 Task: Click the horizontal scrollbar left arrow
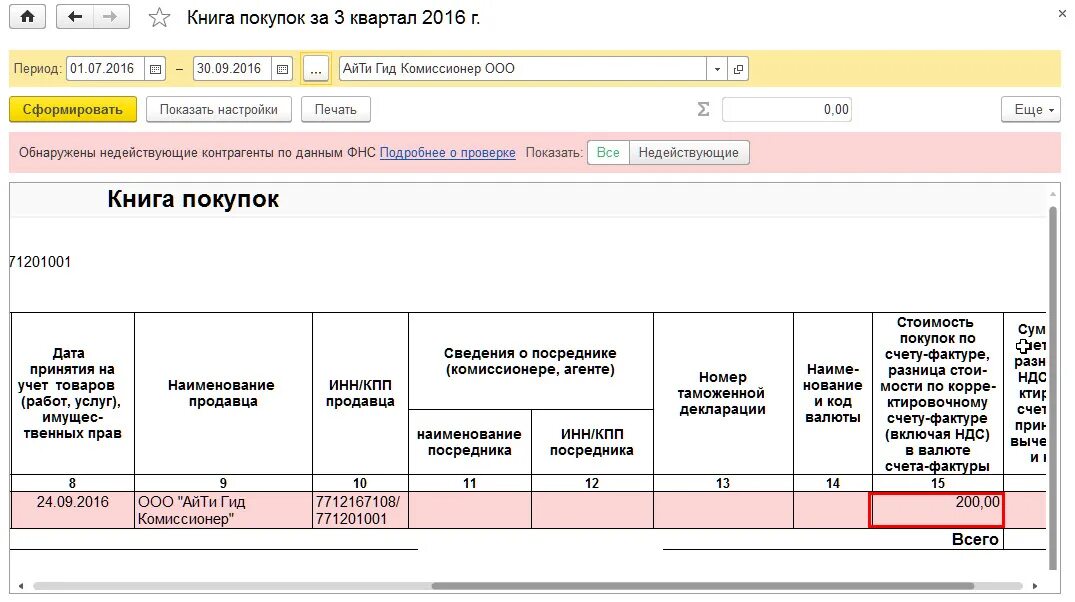pos(21,586)
